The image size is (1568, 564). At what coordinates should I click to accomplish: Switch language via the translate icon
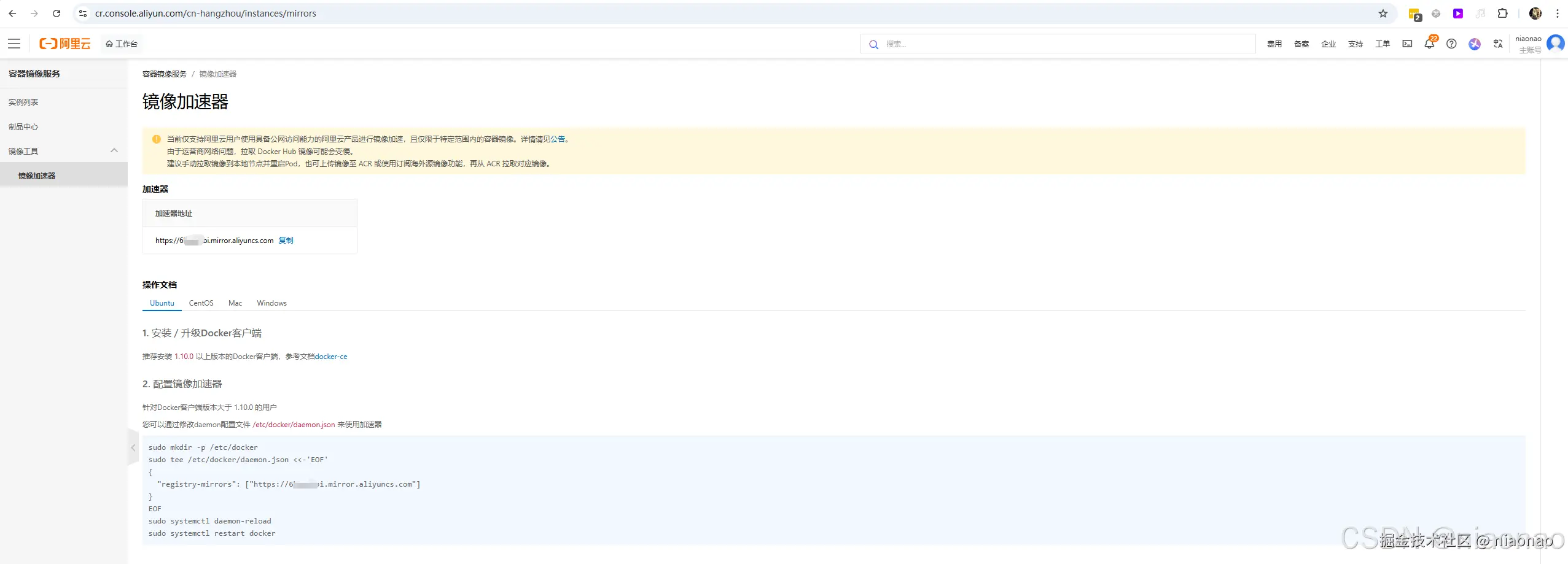tap(1498, 44)
